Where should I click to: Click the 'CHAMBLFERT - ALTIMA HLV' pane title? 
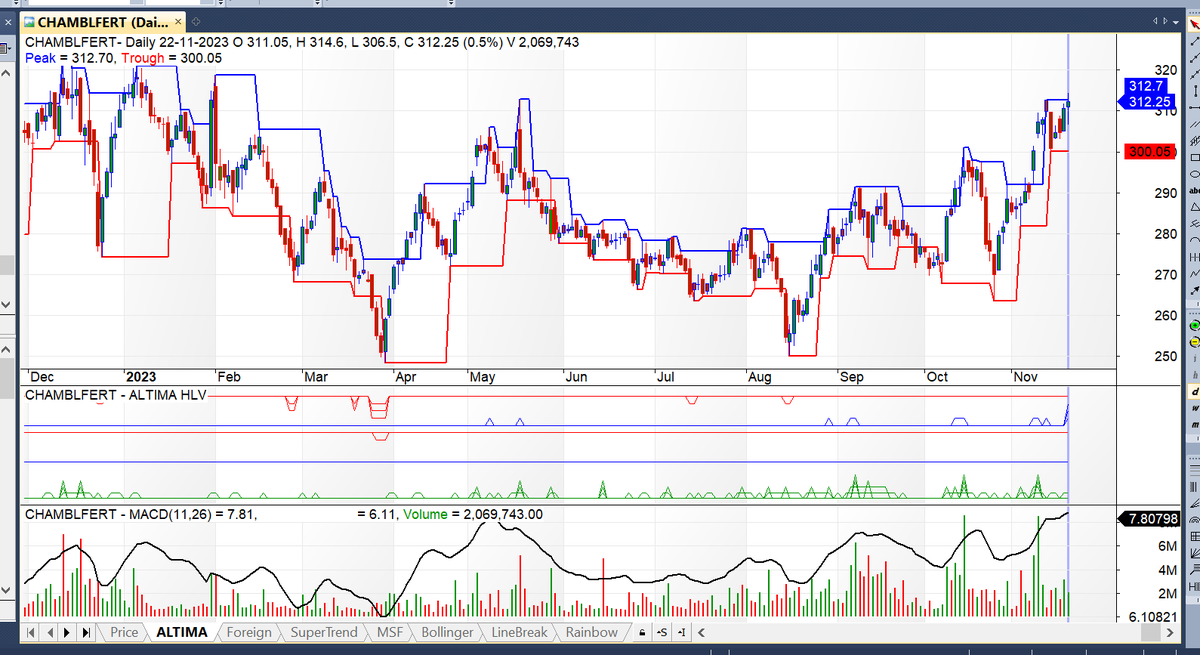click(x=115, y=395)
